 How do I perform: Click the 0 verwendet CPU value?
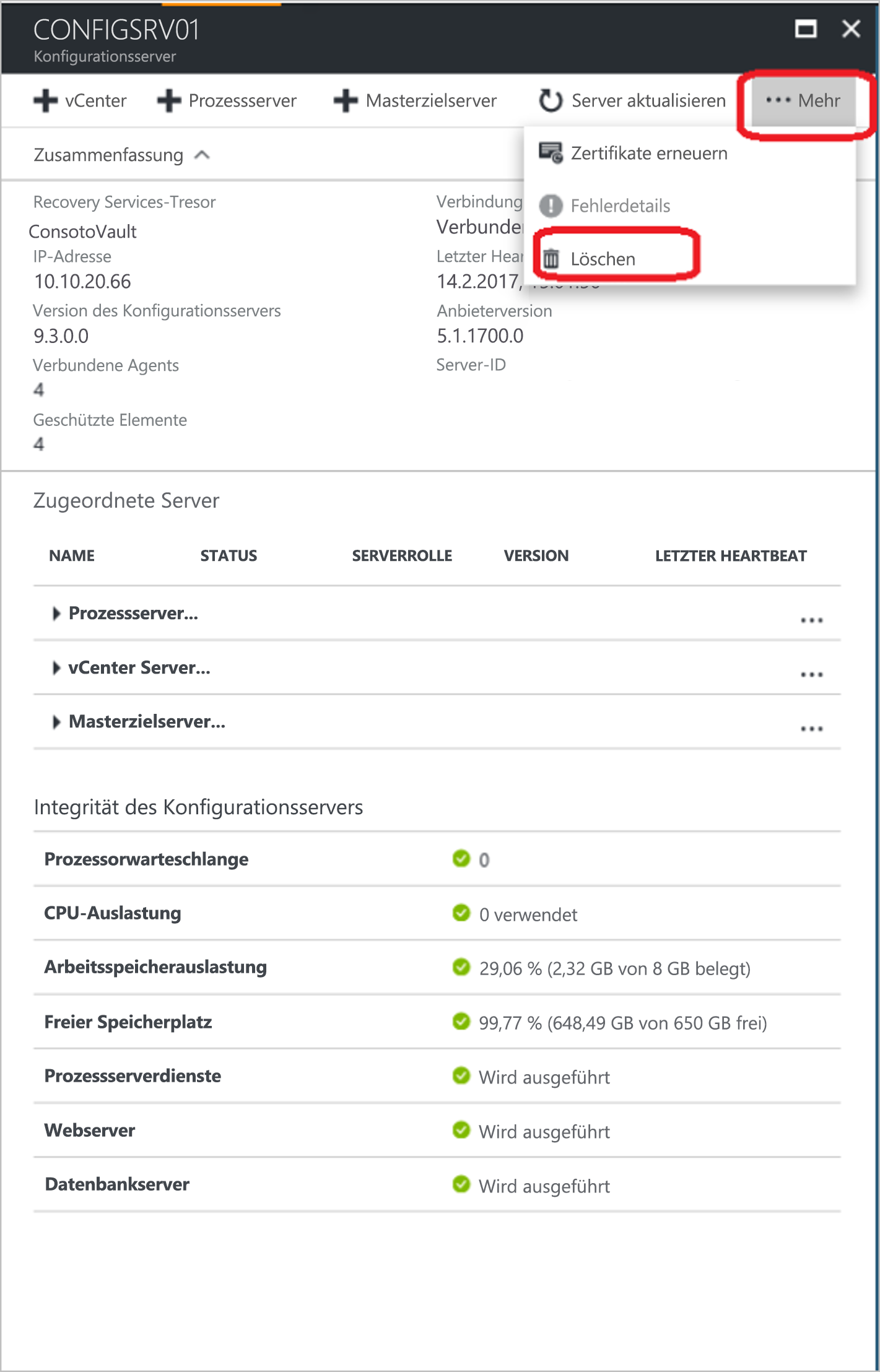pos(528,915)
